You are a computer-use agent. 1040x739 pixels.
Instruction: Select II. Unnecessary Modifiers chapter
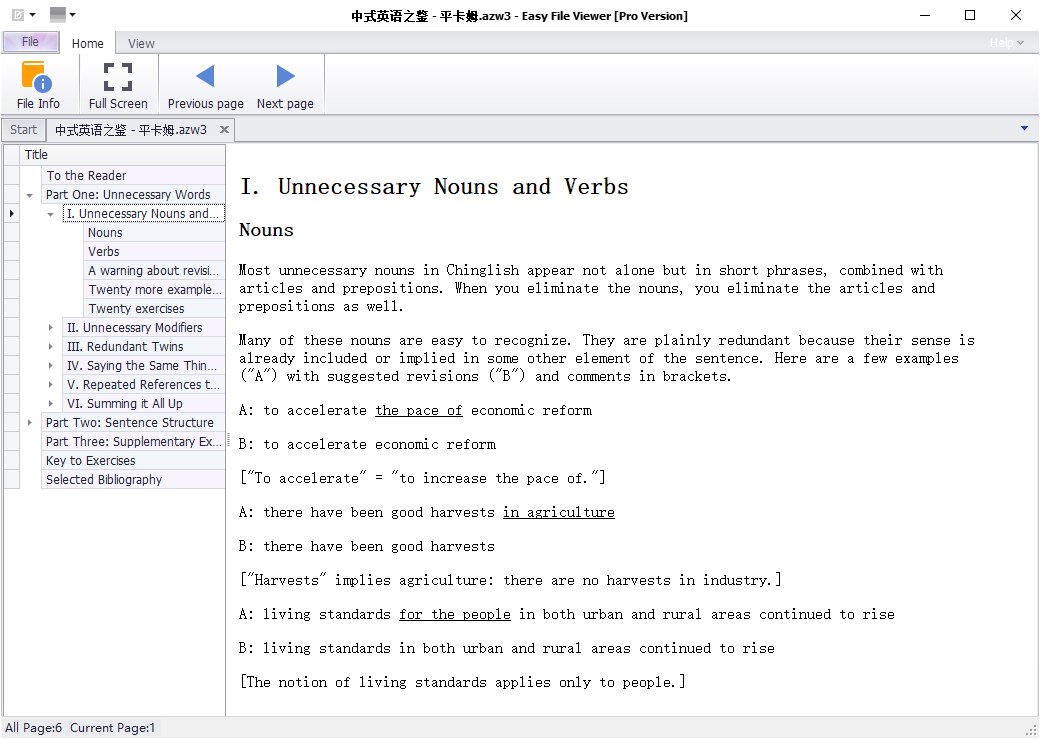coord(144,328)
